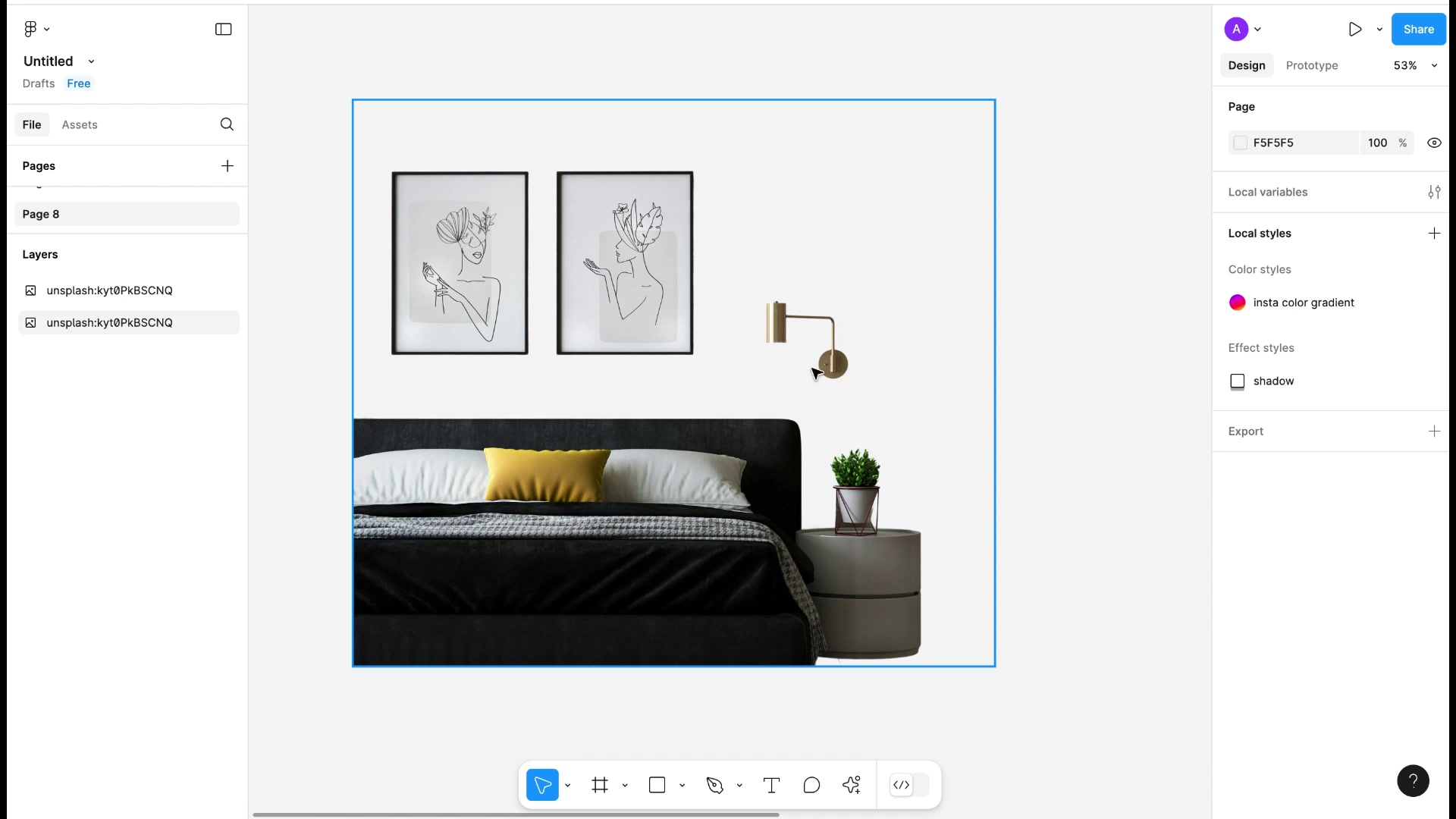Click the right framed line-art picture
This screenshot has width=1456, height=819.
pos(625,263)
